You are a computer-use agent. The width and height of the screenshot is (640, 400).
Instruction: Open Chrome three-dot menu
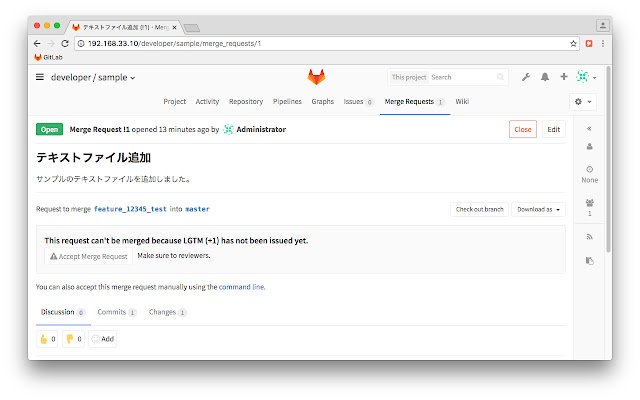pyautogui.click(x=603, y=43)
